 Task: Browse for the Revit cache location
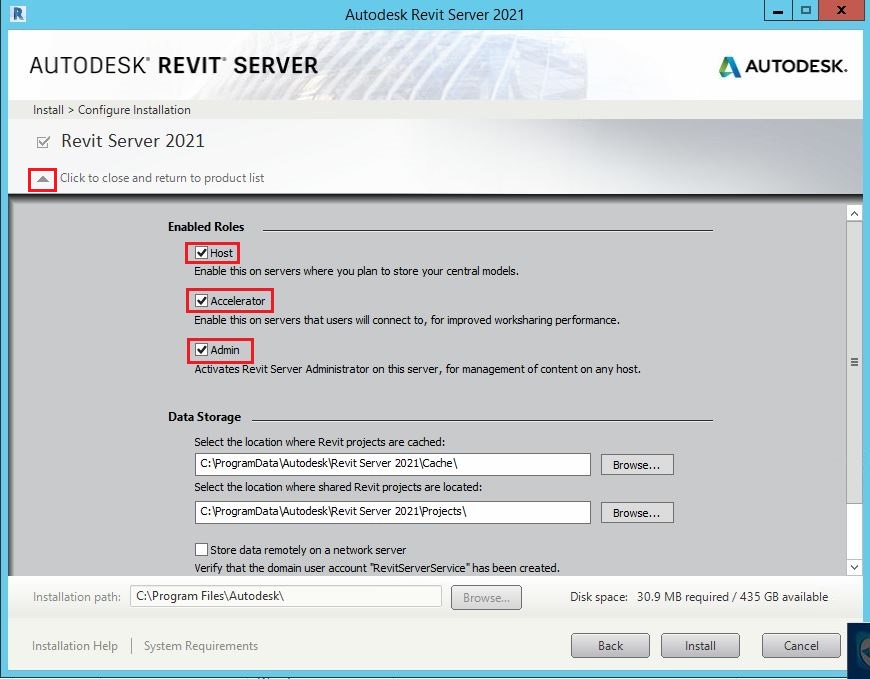(636, 464)
